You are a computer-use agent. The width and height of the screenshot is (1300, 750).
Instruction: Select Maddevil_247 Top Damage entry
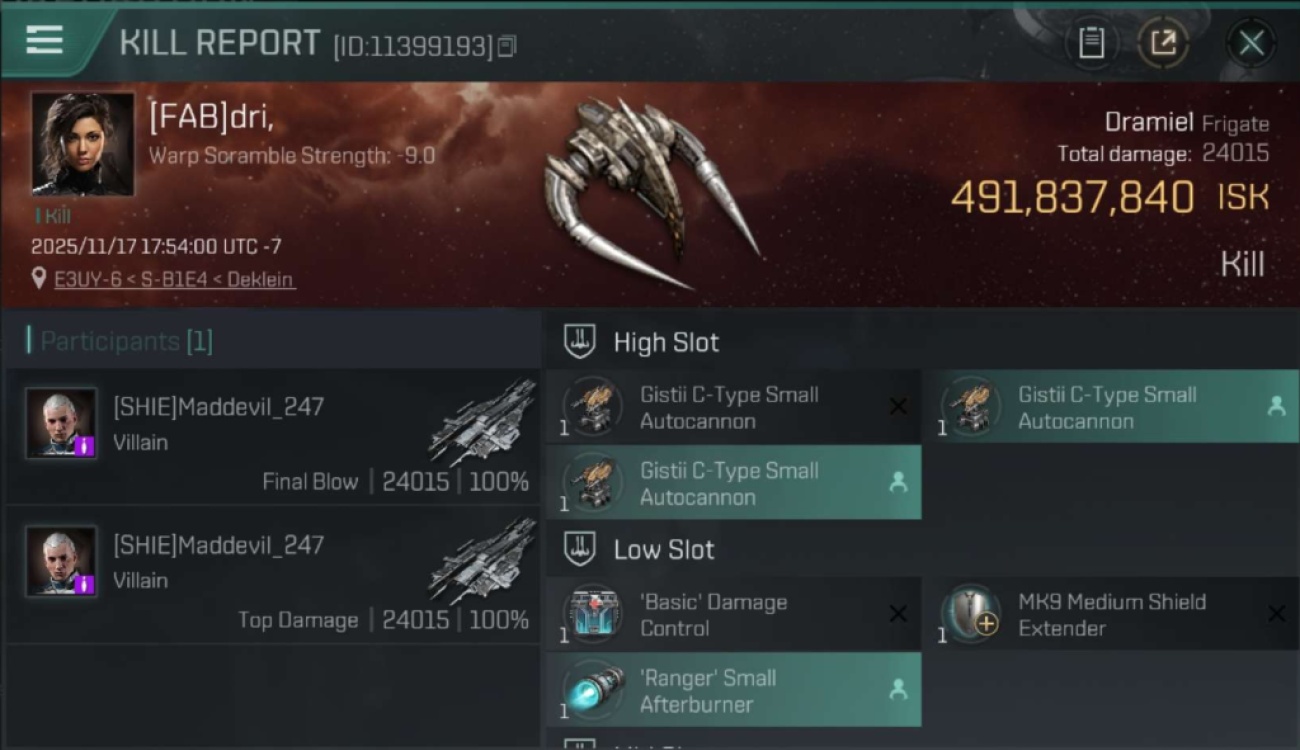coord(272,575)
